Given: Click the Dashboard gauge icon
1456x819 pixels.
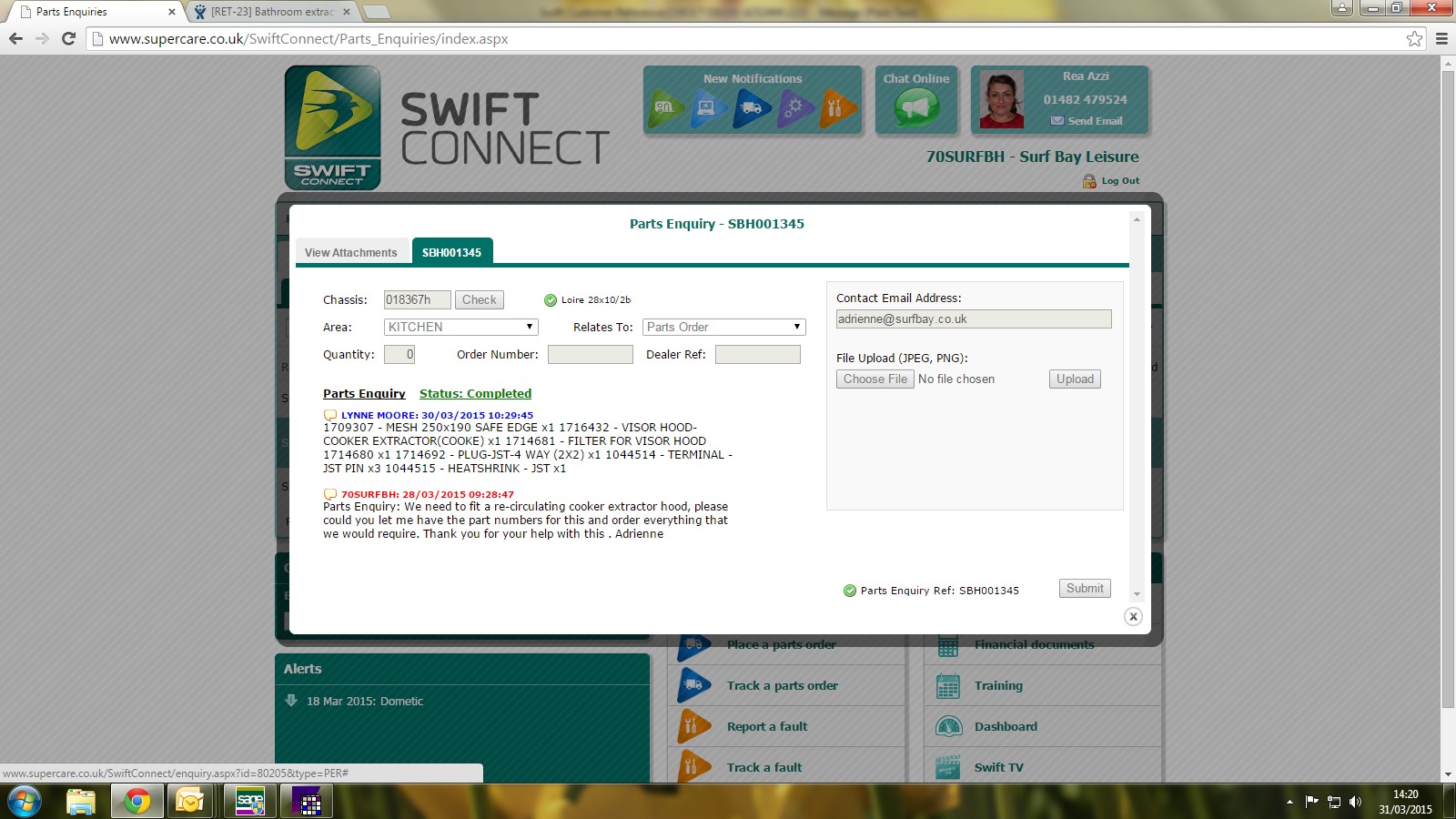Looking at the screenshot, I should coord(948,726).
